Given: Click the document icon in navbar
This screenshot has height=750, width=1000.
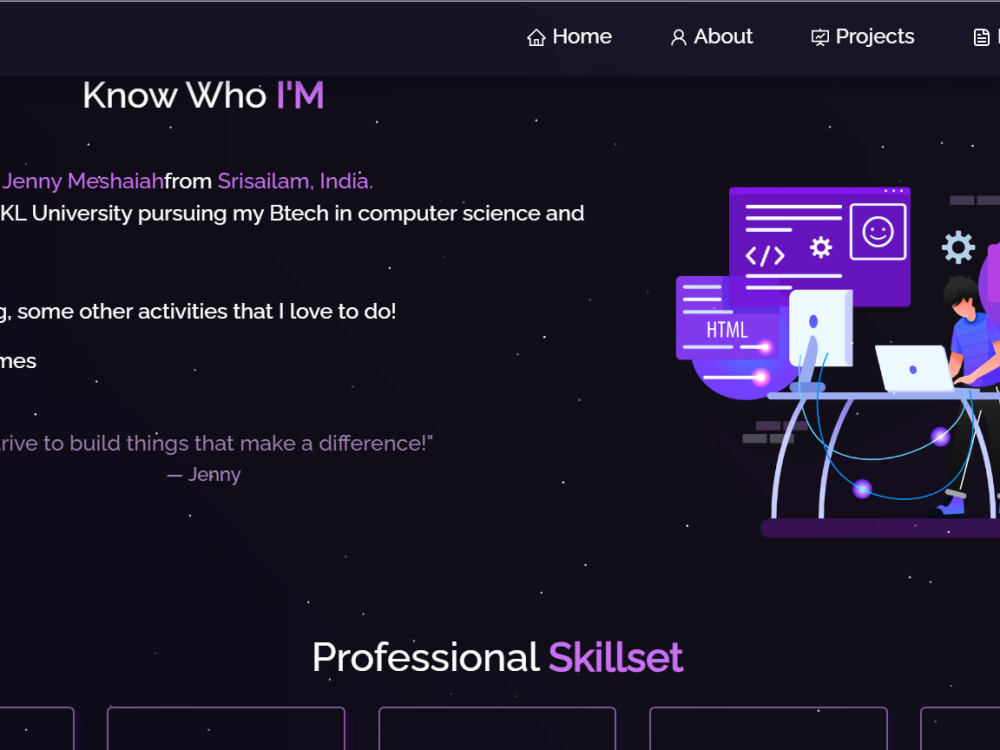Looking at the screenshot, I should point(982,38).
